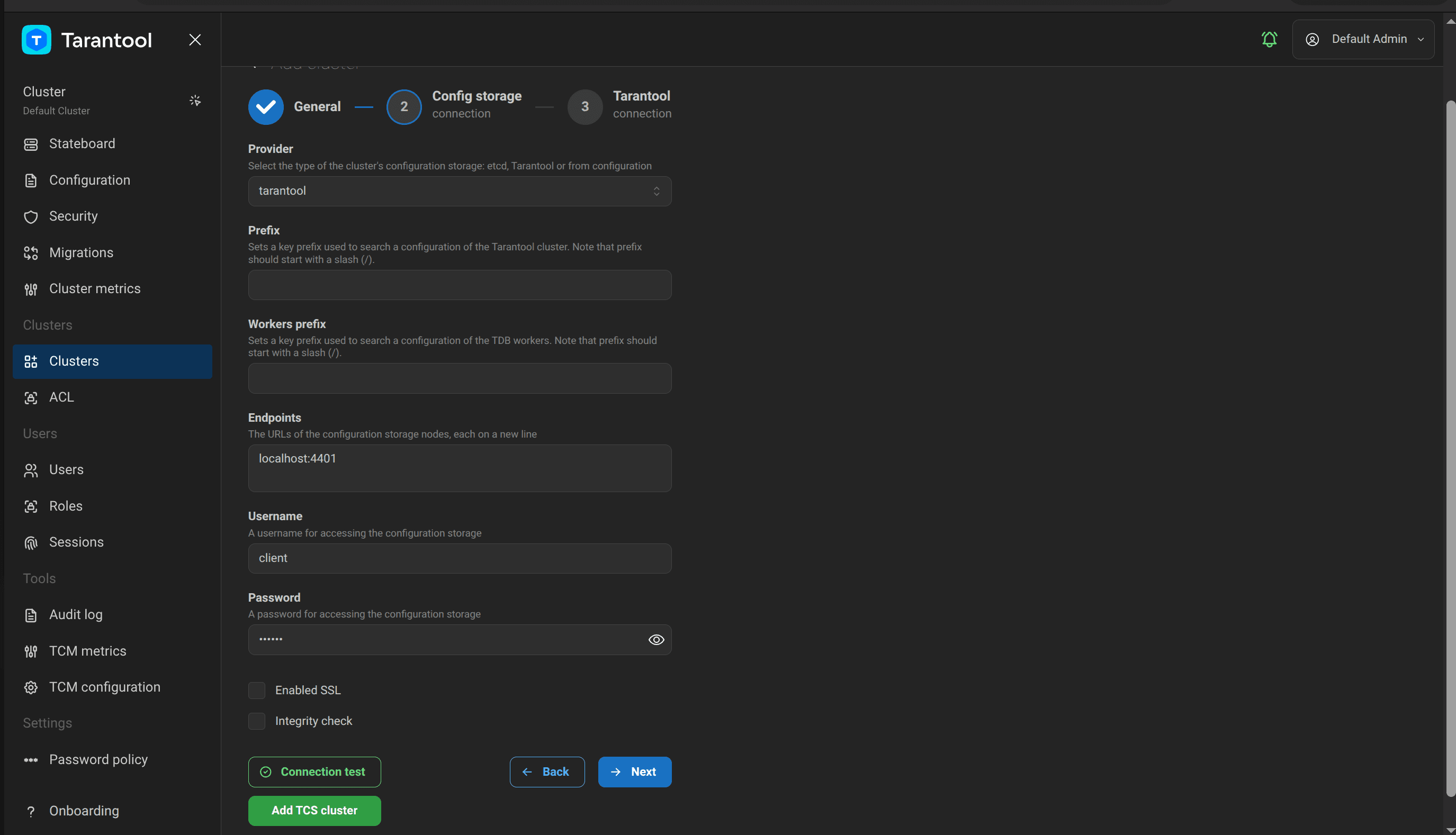This screenshot has height=835, width=1456.
Task: Open Onboarding help item
Action: (x=112, y=811)
